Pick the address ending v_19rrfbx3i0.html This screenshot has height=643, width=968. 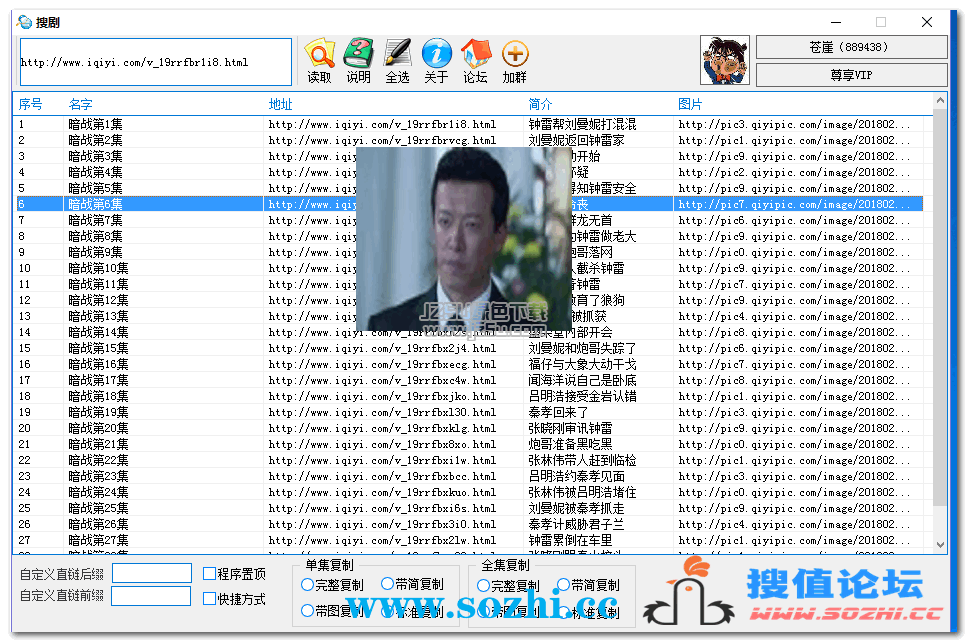pyautogui.click(x=382, y=525)
